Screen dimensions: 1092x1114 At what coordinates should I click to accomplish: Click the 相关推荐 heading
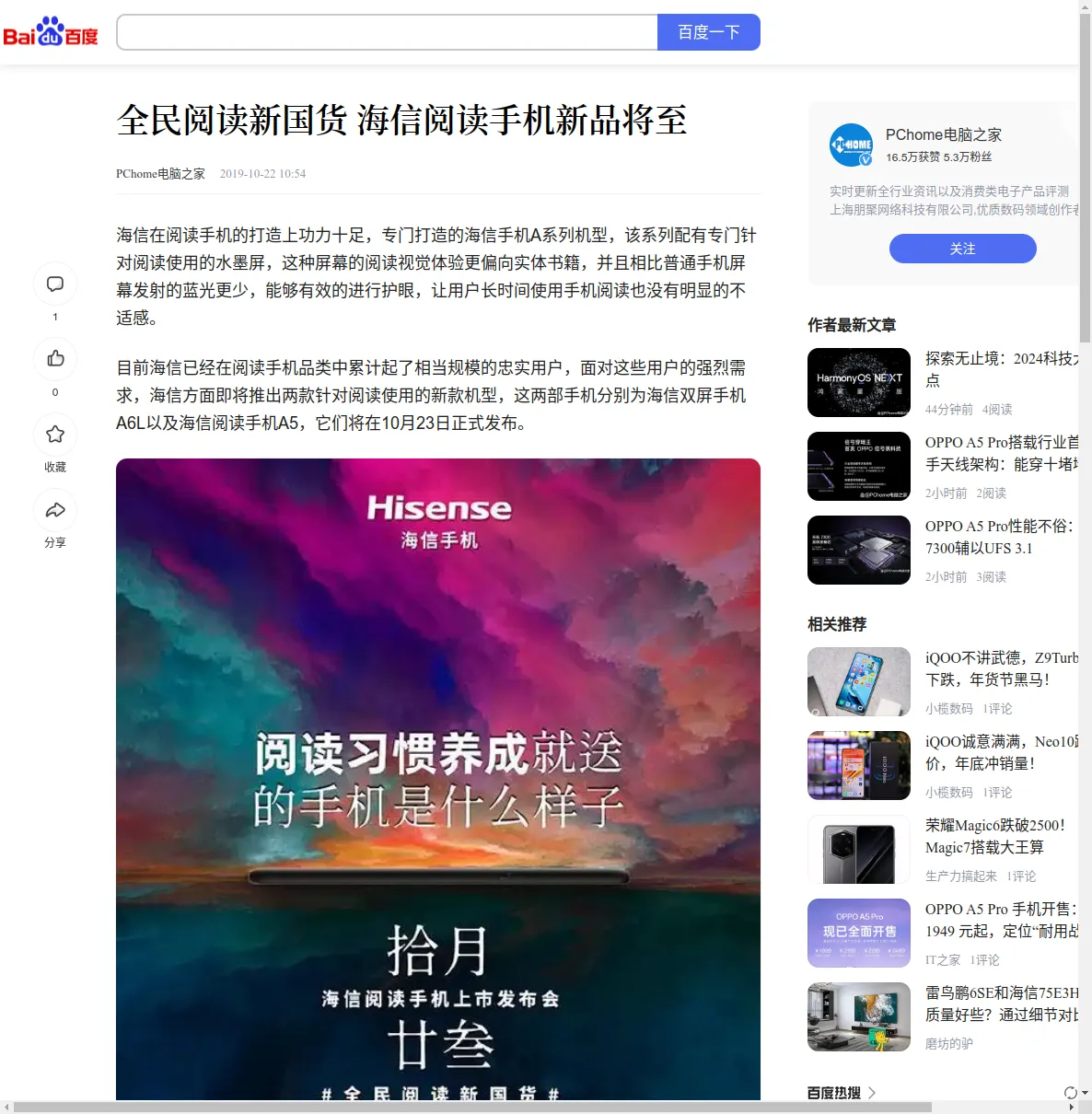(x=837, y=624)
